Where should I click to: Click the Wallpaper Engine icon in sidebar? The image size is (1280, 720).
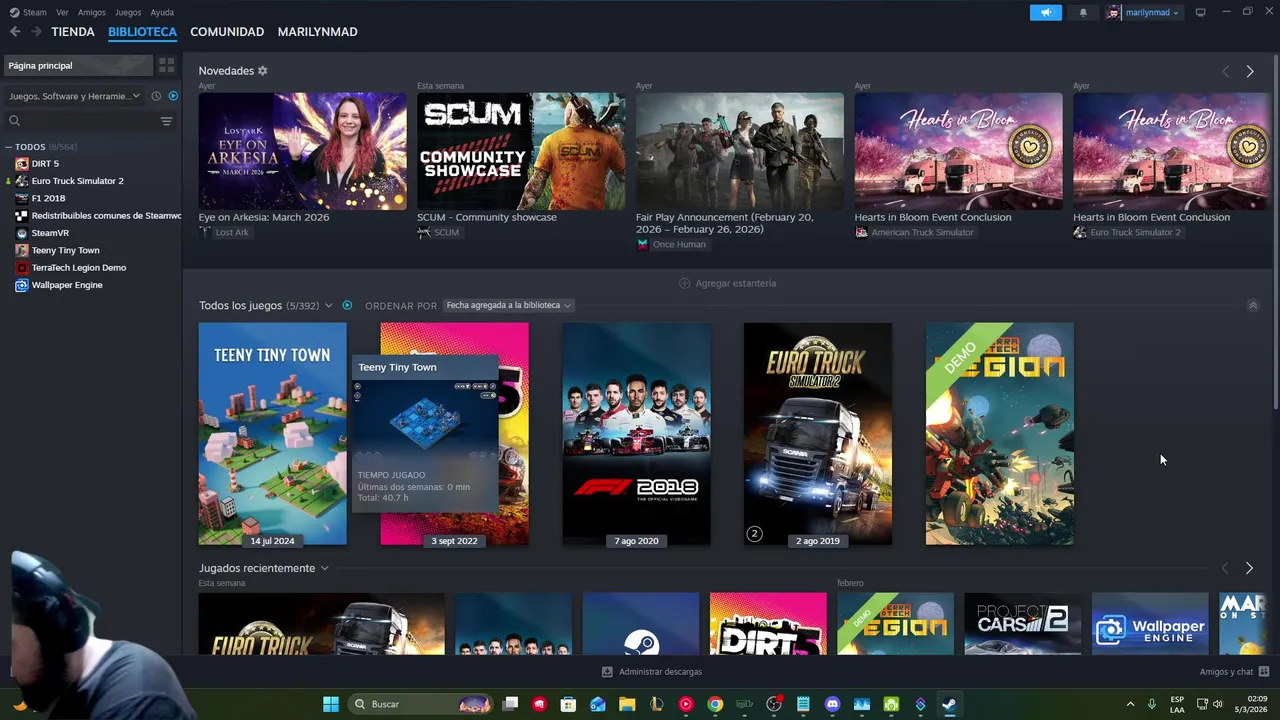(22, 285)
